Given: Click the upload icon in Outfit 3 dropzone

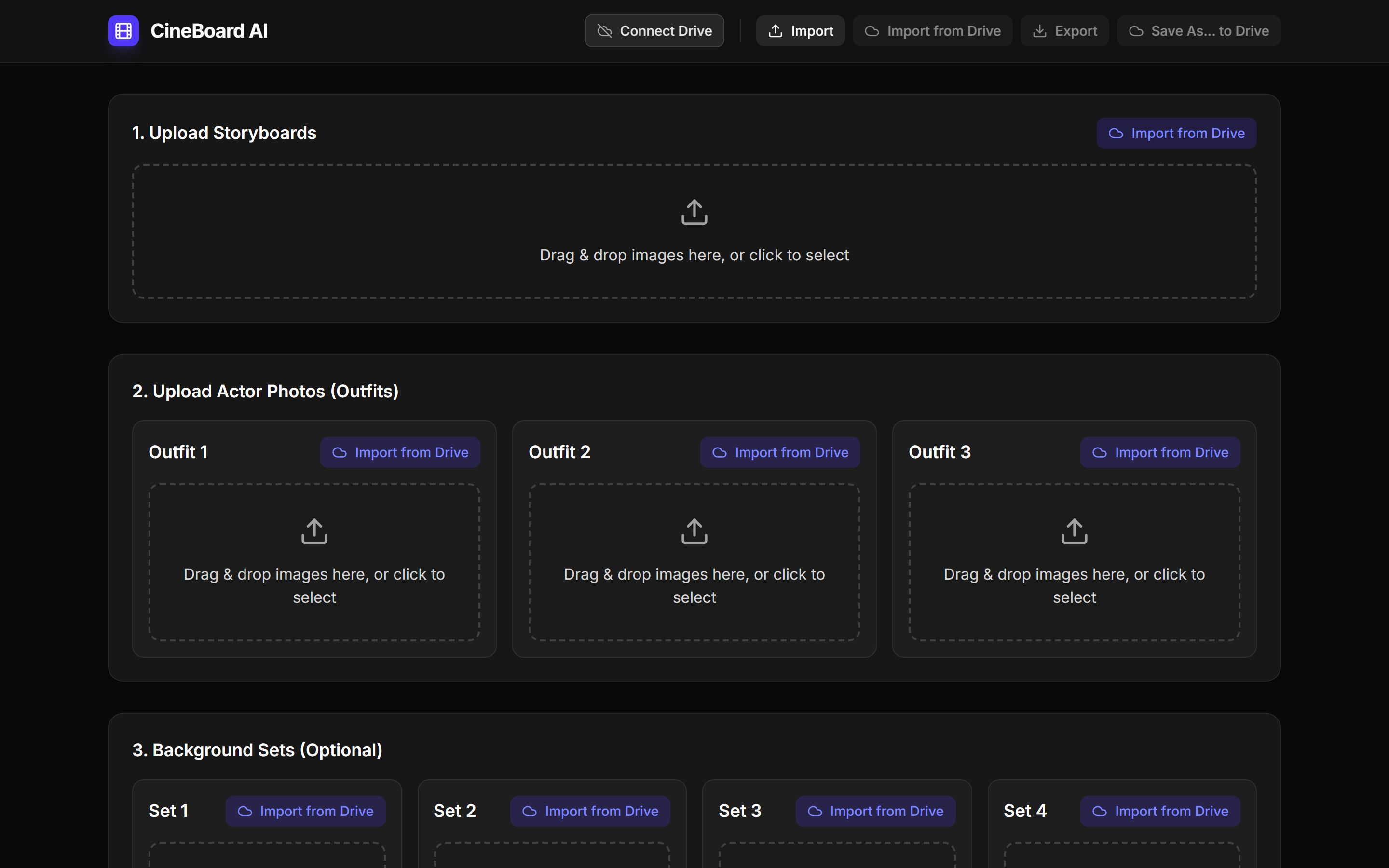Looking at the screenshot, I should (1074, 531).
